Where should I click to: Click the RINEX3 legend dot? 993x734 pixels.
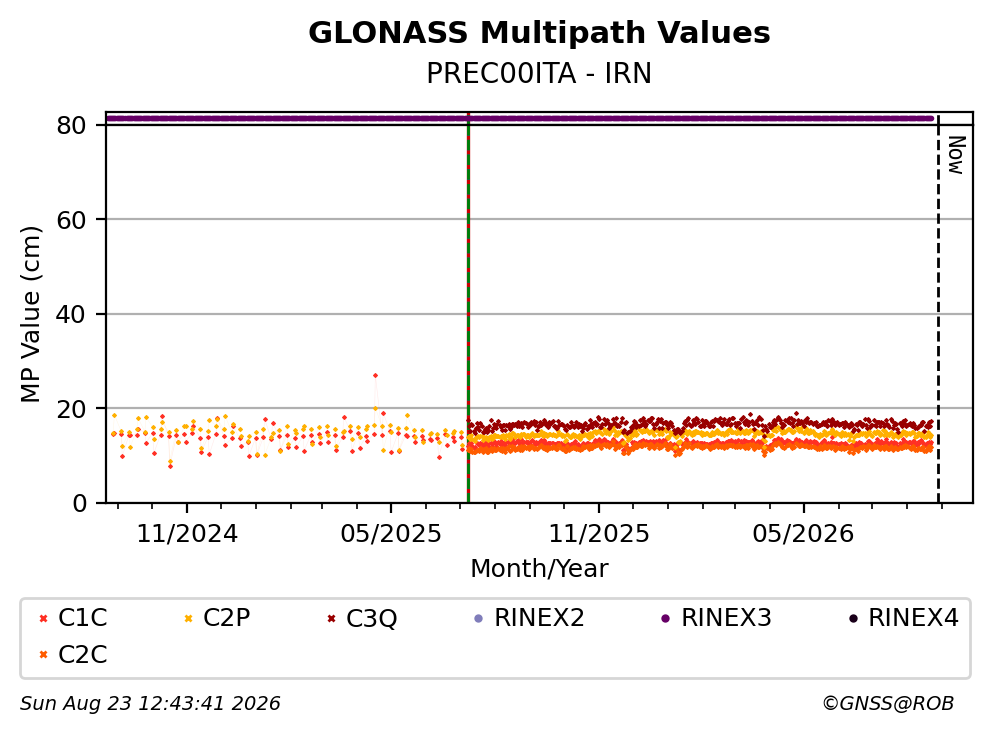tap(666, 618)
